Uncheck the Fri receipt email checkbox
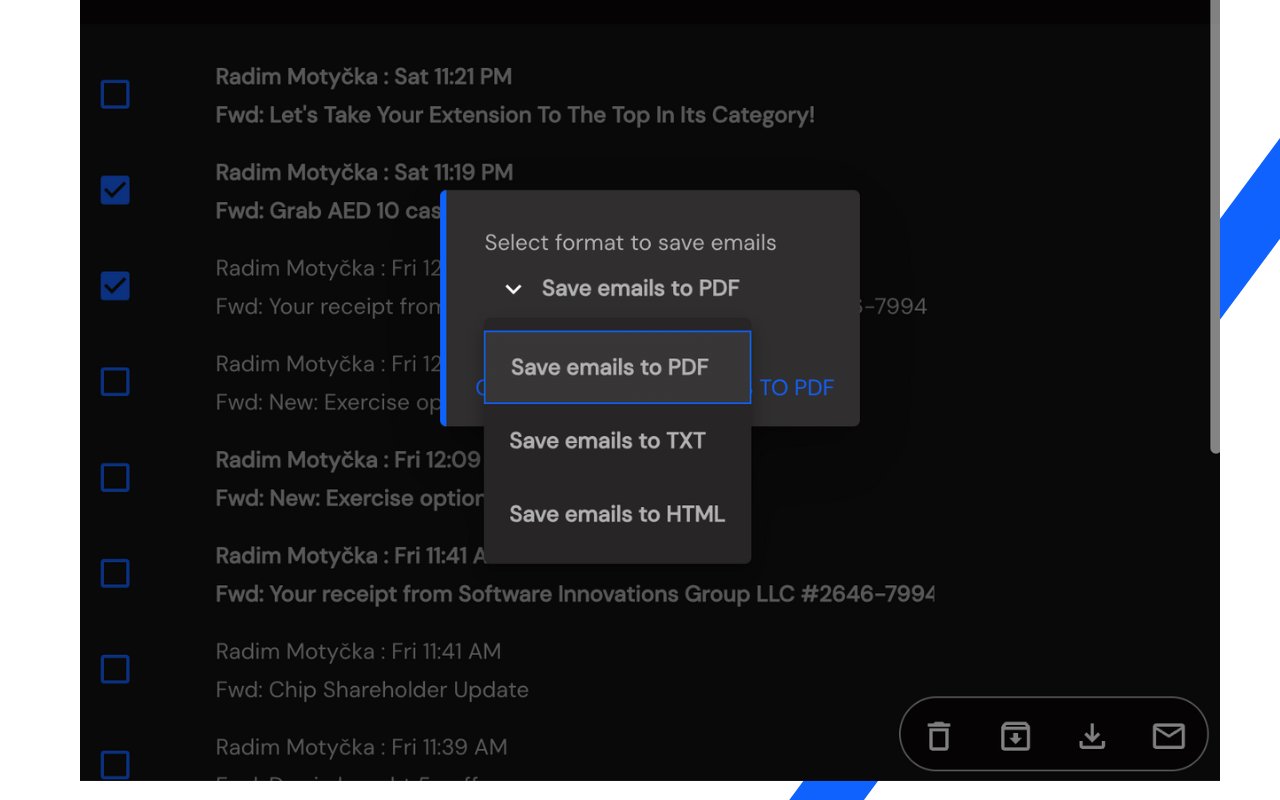 (114, 286)
